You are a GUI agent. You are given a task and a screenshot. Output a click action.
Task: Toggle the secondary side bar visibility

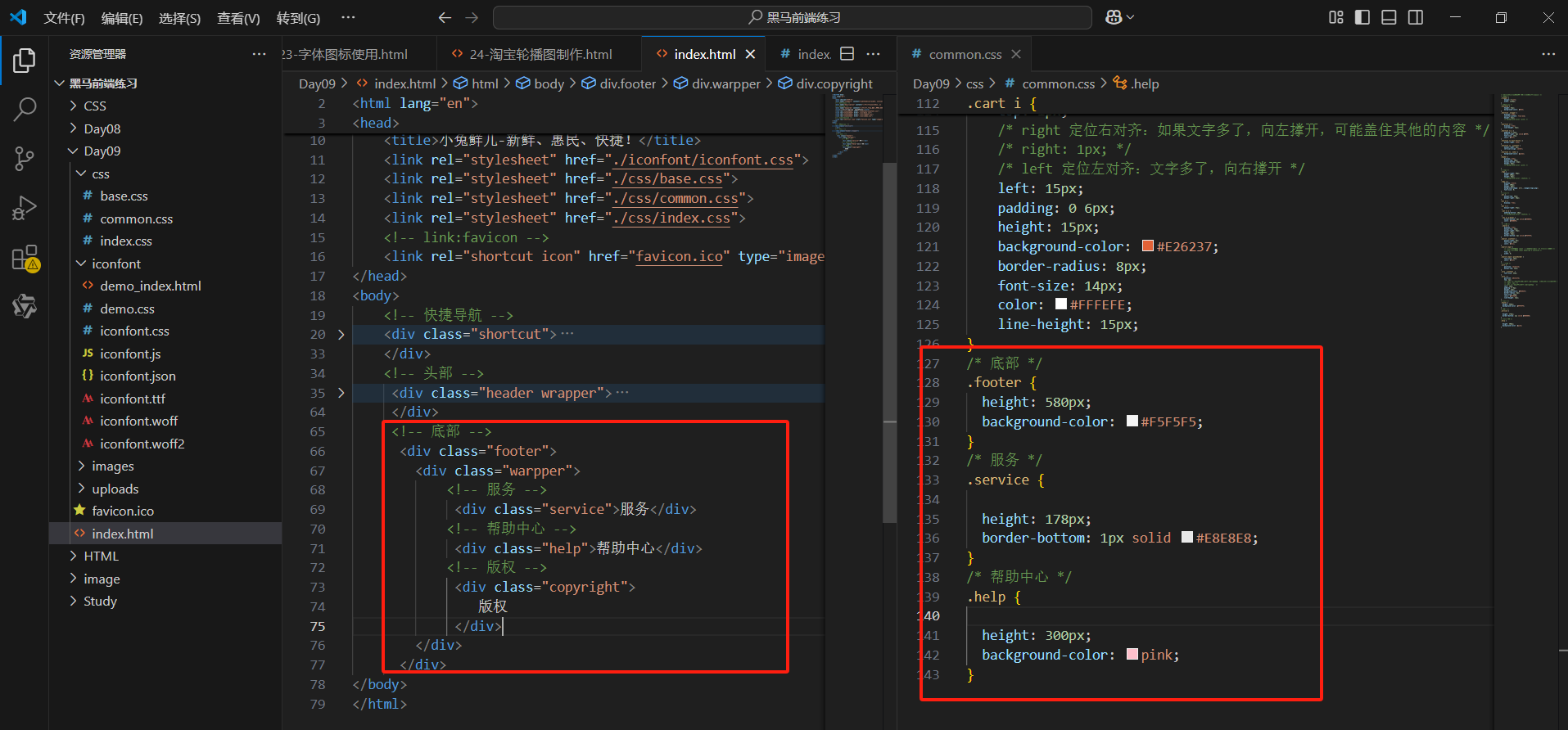pos(1416,17)
